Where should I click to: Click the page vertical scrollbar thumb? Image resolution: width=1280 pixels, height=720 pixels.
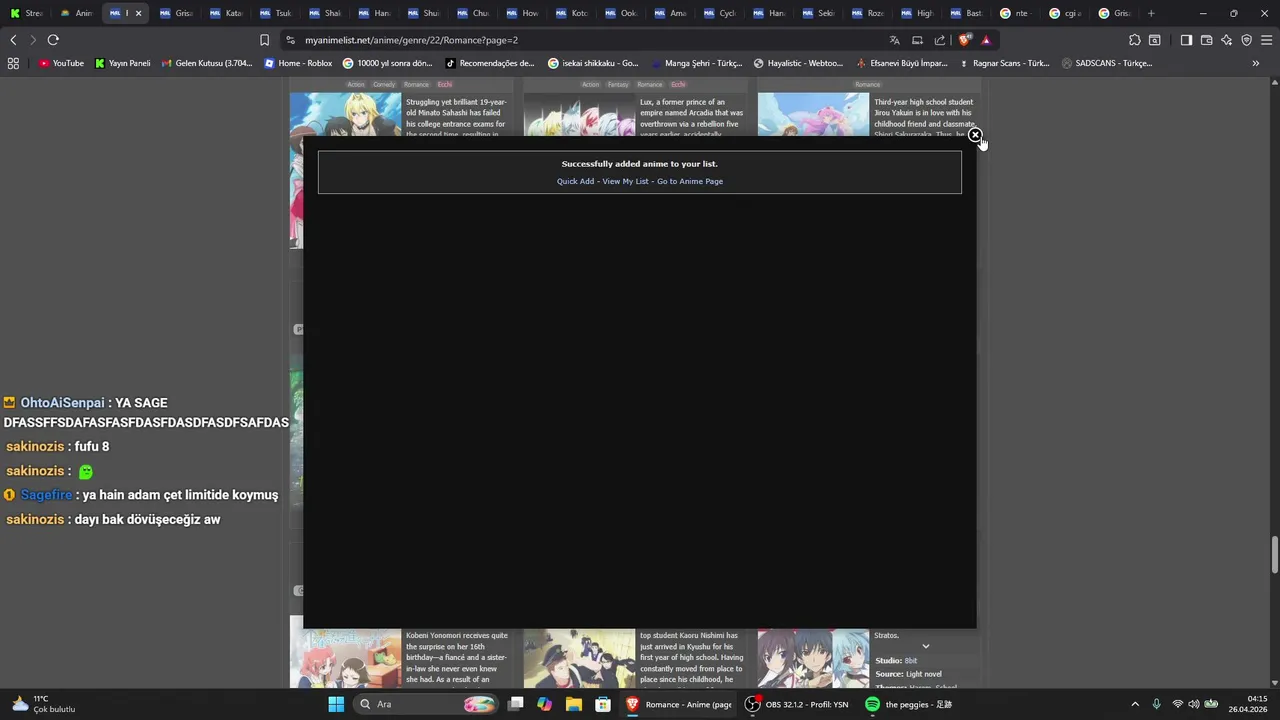[x=1274, y=555]
